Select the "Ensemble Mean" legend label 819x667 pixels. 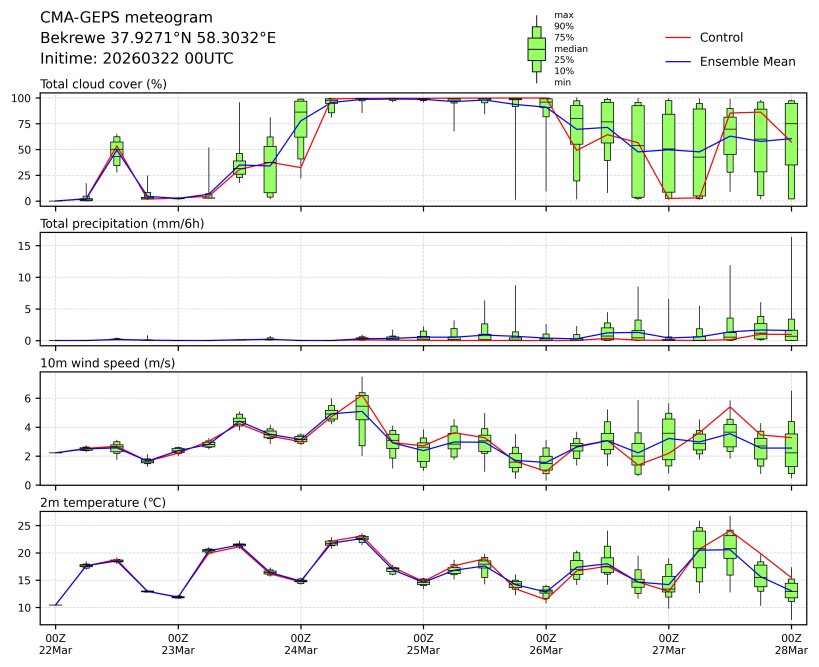click(748, 62)
